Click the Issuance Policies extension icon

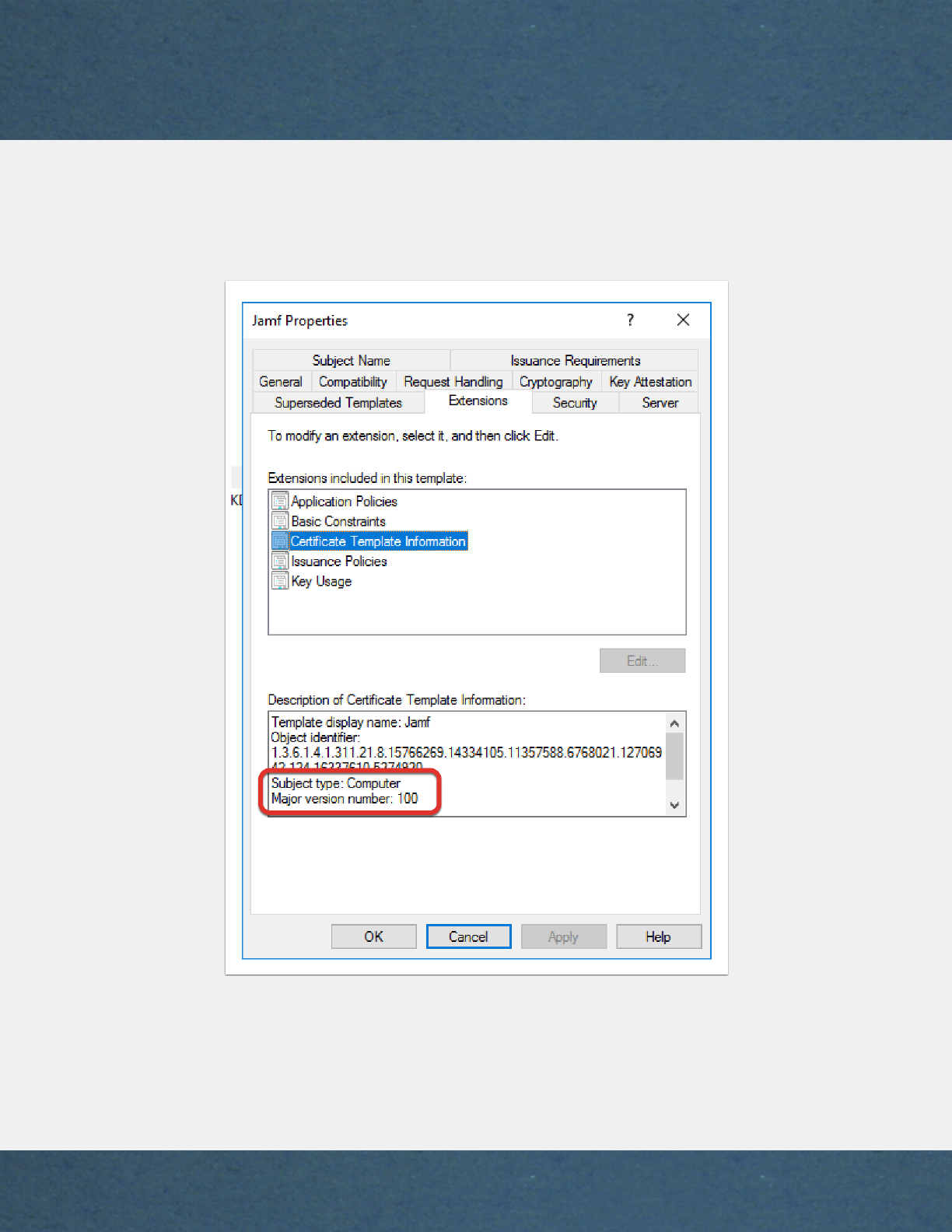280,561
